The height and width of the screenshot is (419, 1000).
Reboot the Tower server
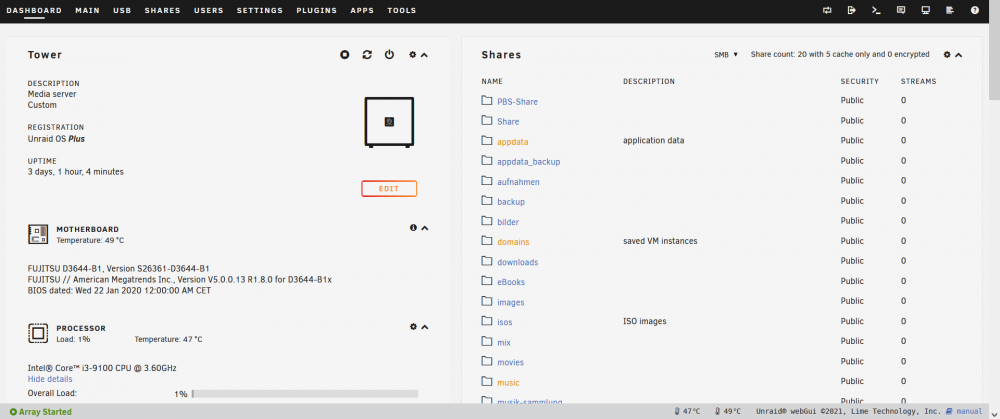coord(367,55)
